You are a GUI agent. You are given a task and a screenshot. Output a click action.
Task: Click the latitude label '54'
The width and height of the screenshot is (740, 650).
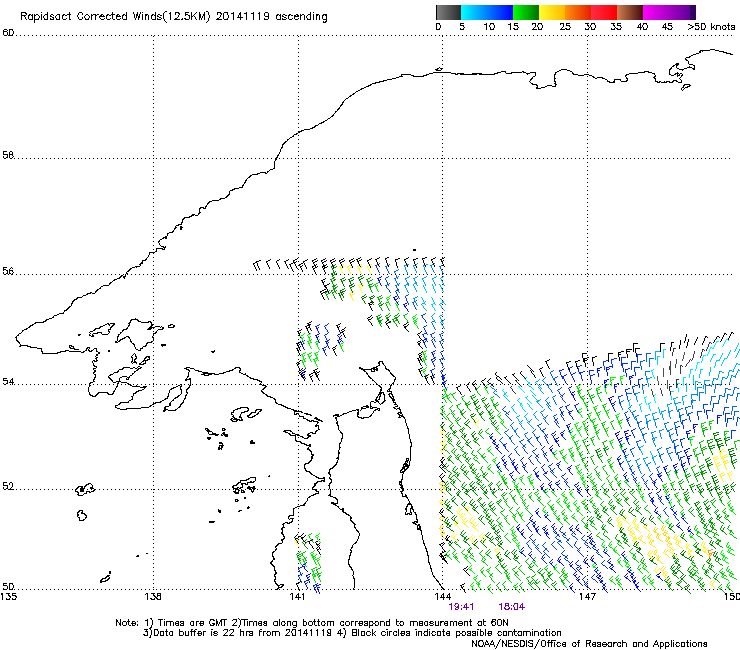[8, 381]
